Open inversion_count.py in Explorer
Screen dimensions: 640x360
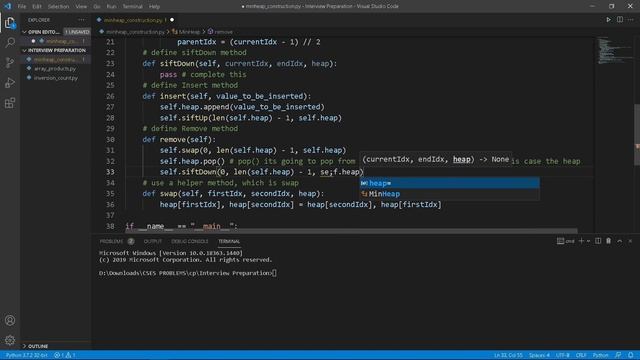[x=56, y=78]
